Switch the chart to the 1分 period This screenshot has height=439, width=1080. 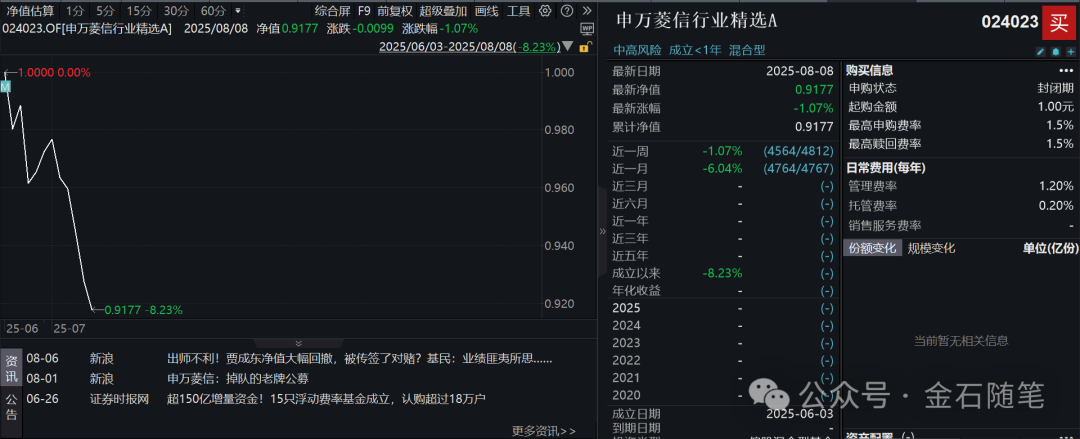coord(74,11)
